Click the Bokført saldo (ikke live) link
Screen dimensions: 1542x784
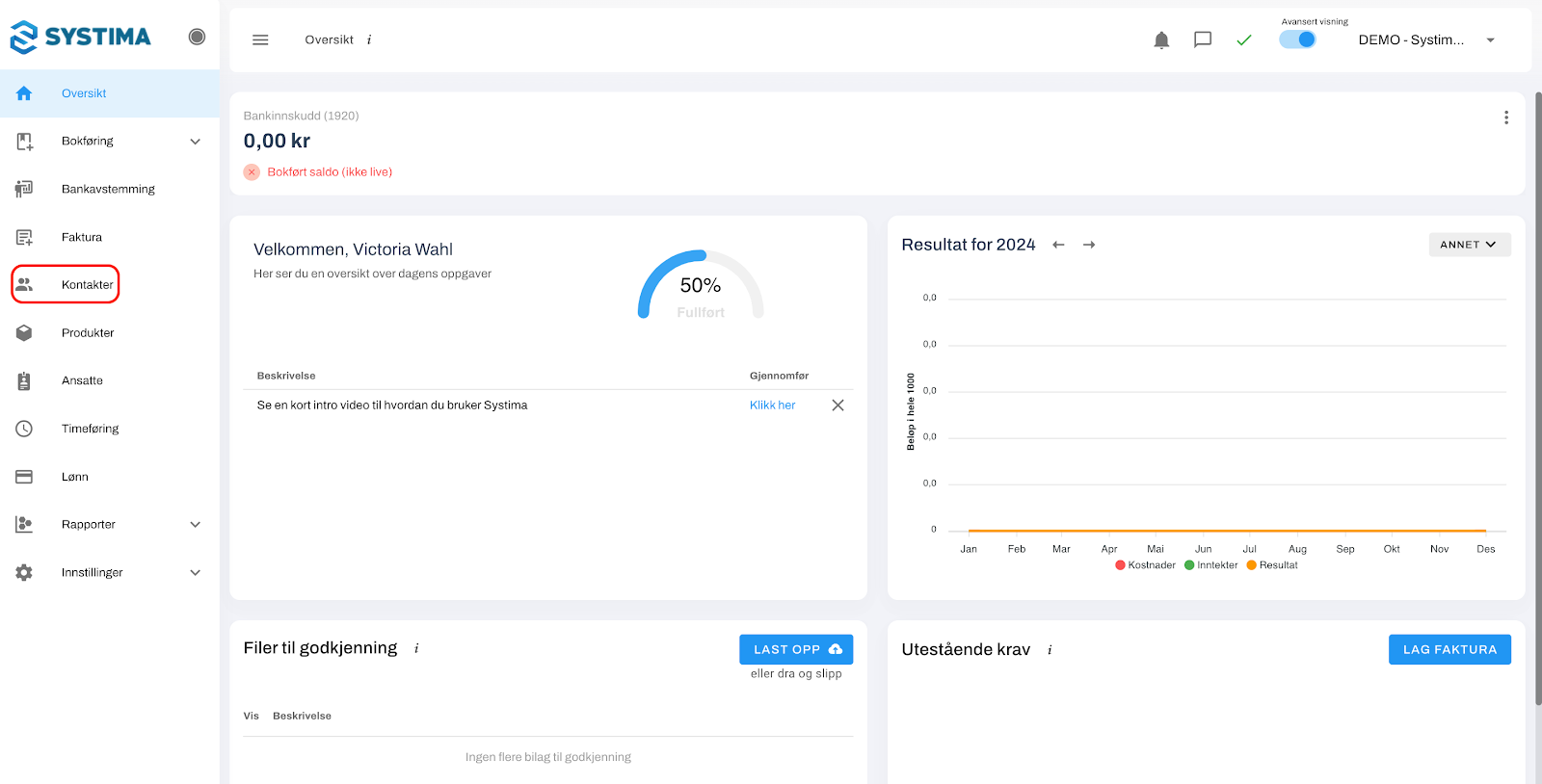coord(330,172)
